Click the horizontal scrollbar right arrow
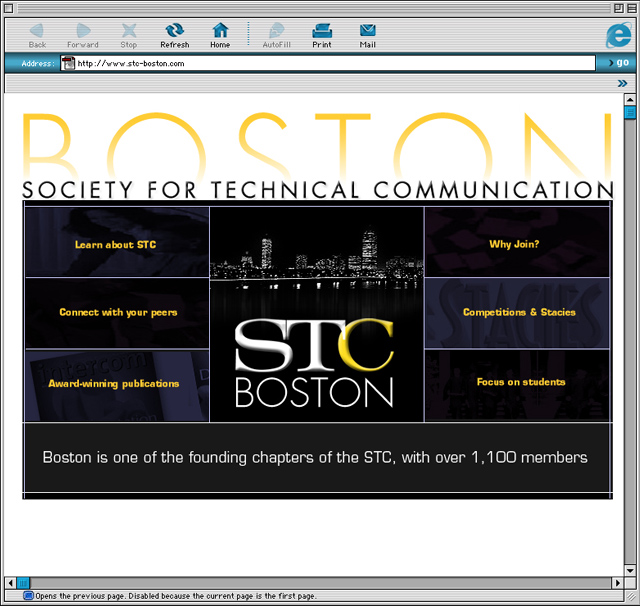 point(618,583)
